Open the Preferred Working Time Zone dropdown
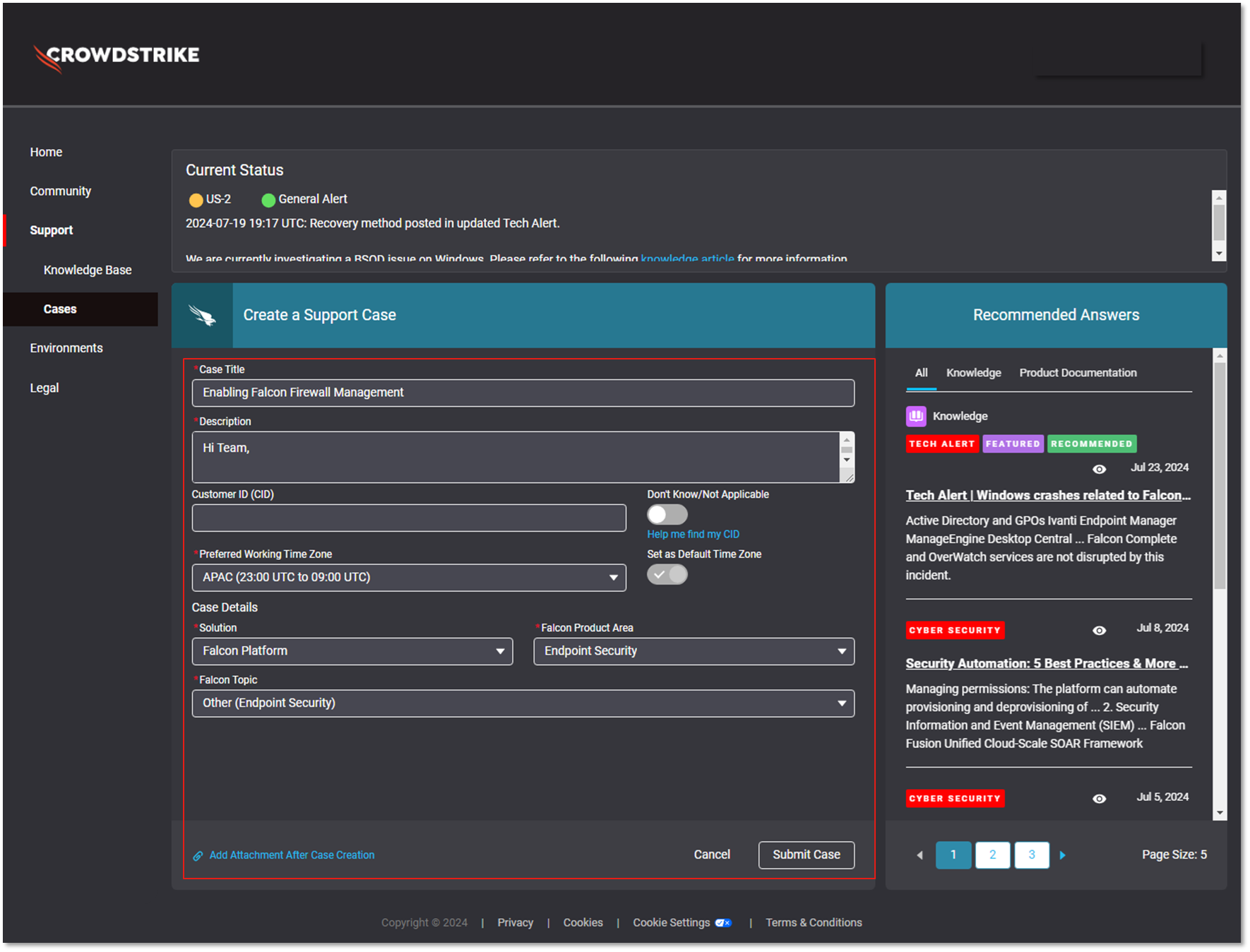Image resolution: width=1250 pixels, height=952 pixels. (409, 578)
